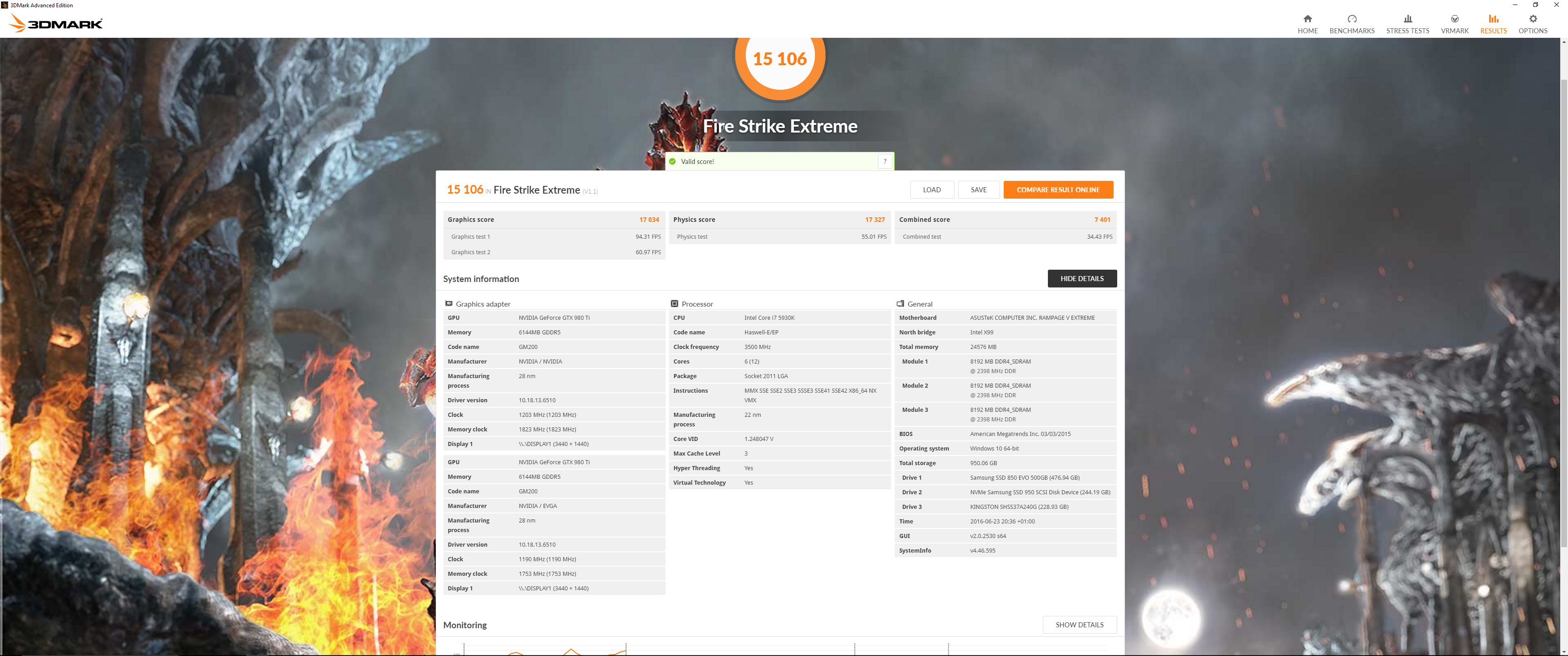1568x656 pixels.
Task: Click the scrollbar up arrow
Action: [1564, 42]
